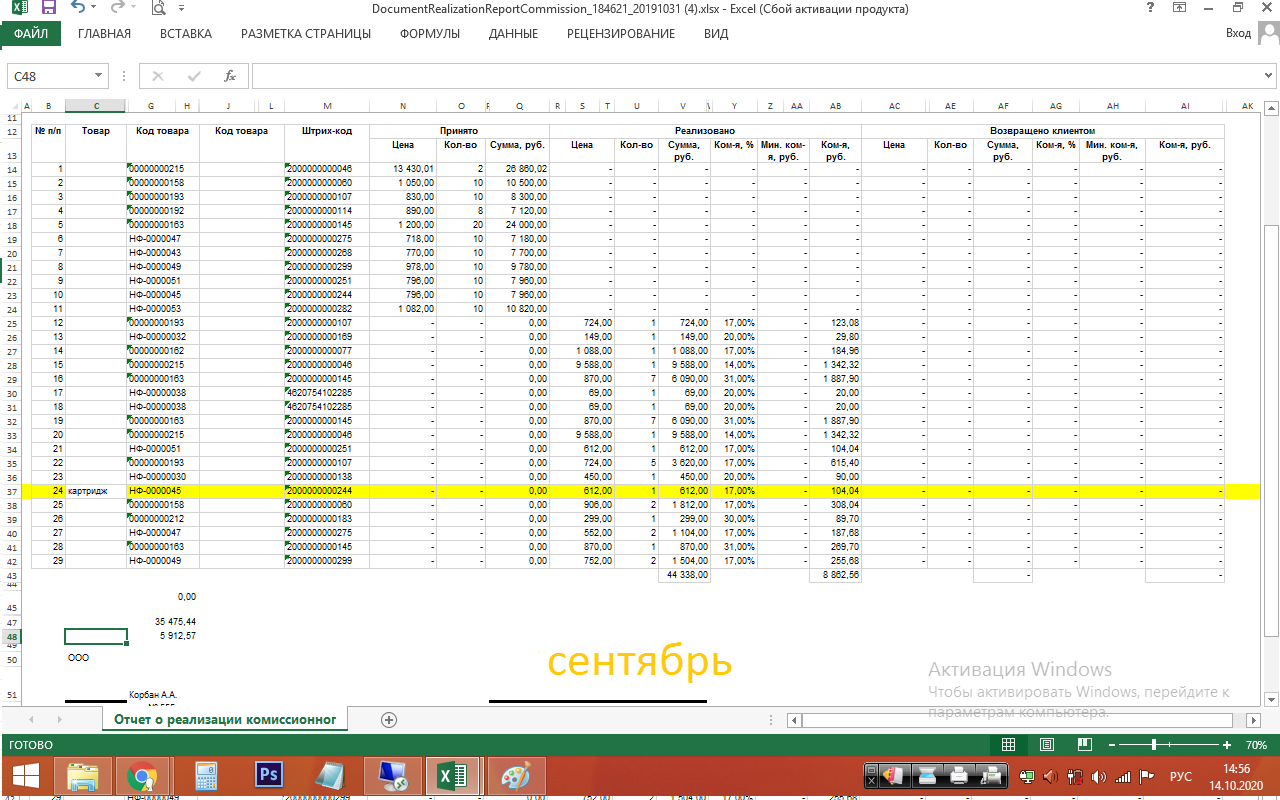Click the total 44 338,00 cell
The image size is (1280, 800).
coord(684,575)
